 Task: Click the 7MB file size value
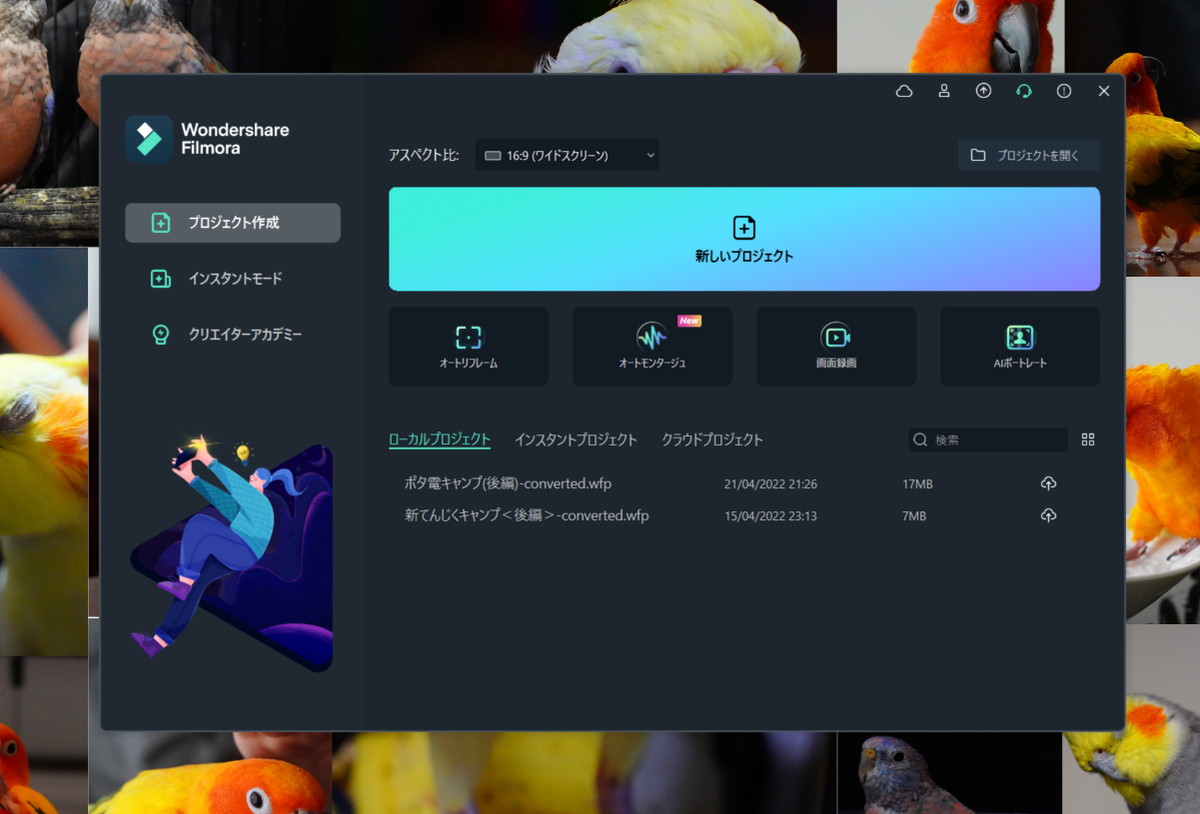(x=914, y=517)
